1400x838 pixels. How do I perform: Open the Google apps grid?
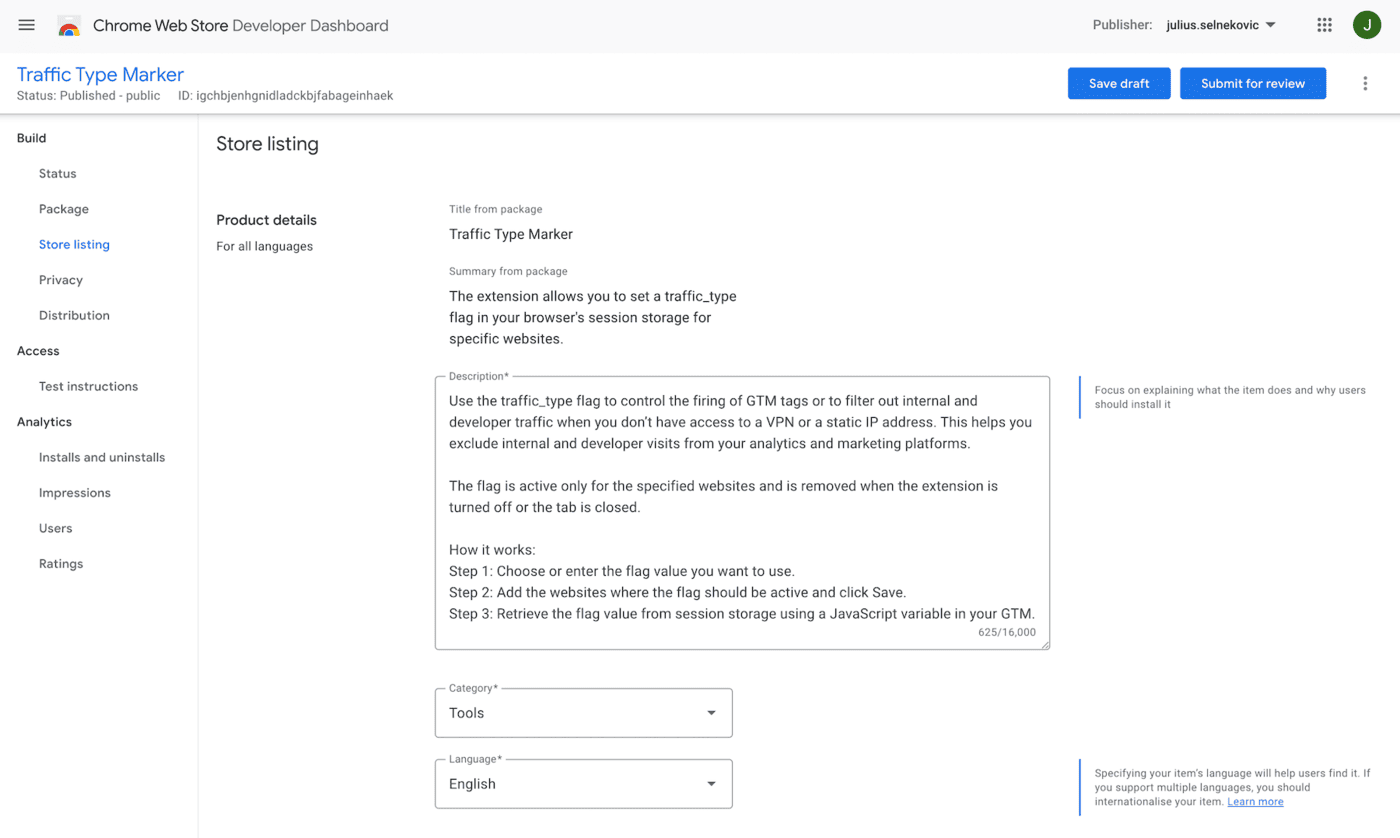(x=1324, y=24)
